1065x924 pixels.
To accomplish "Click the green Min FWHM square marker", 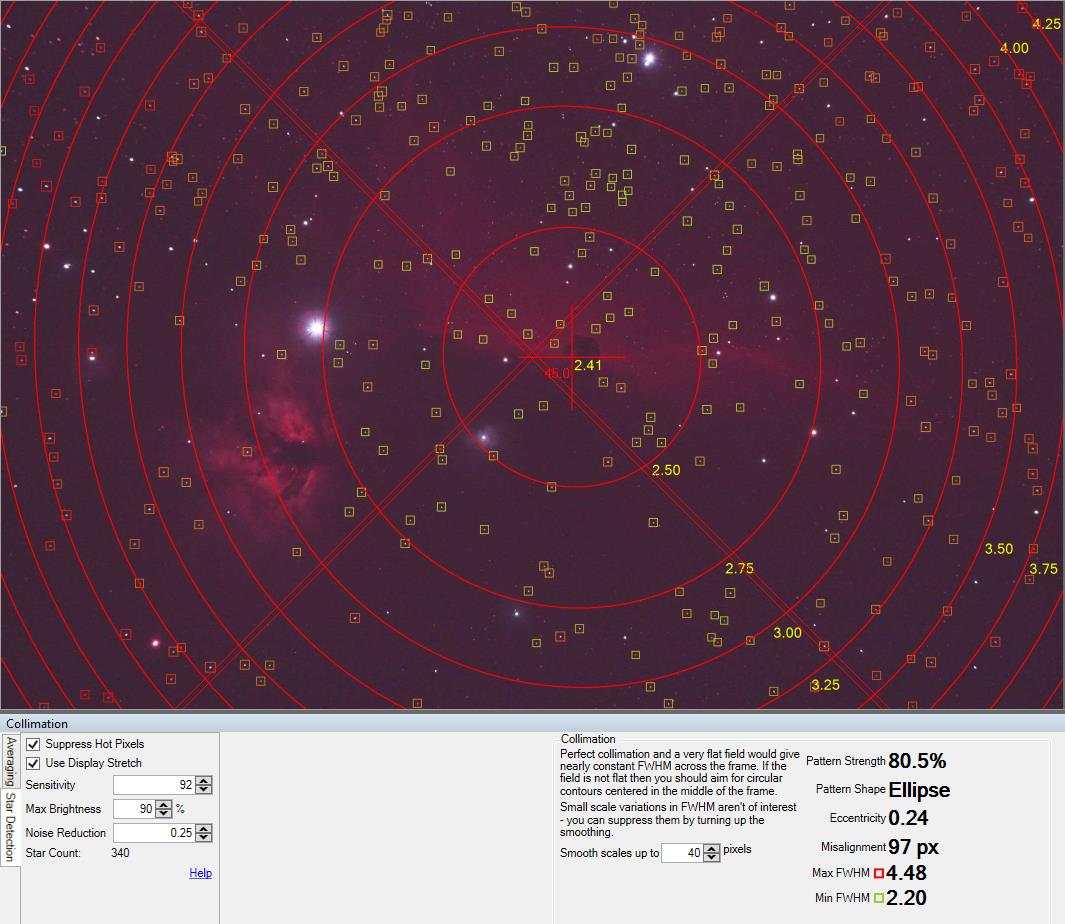I will (879, 898).
